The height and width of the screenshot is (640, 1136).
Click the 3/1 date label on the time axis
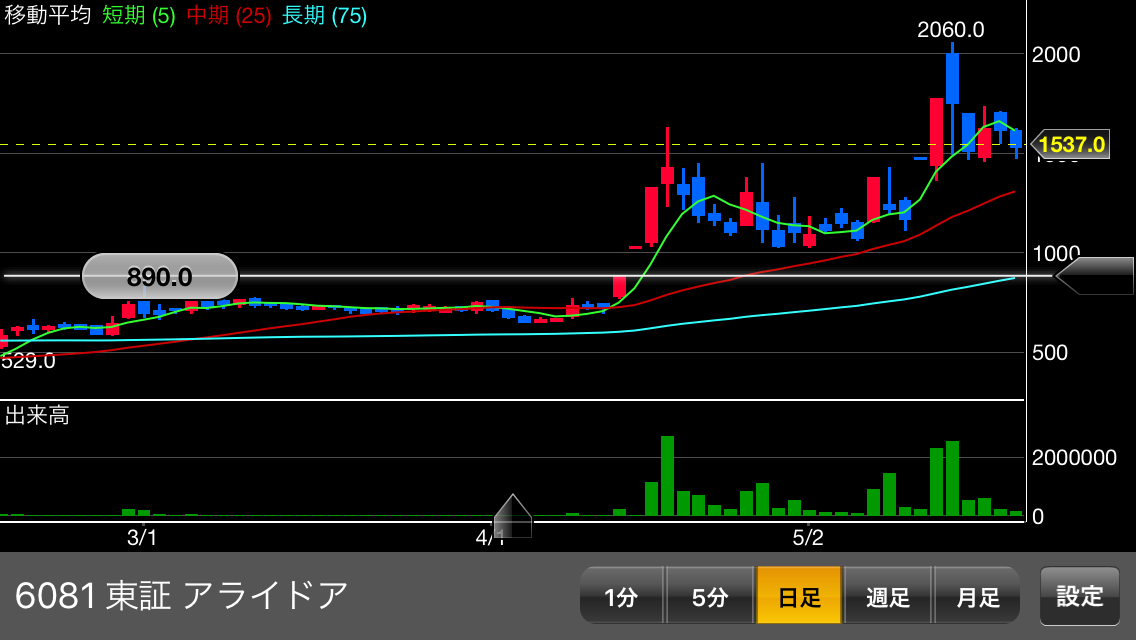coord(142,538)
